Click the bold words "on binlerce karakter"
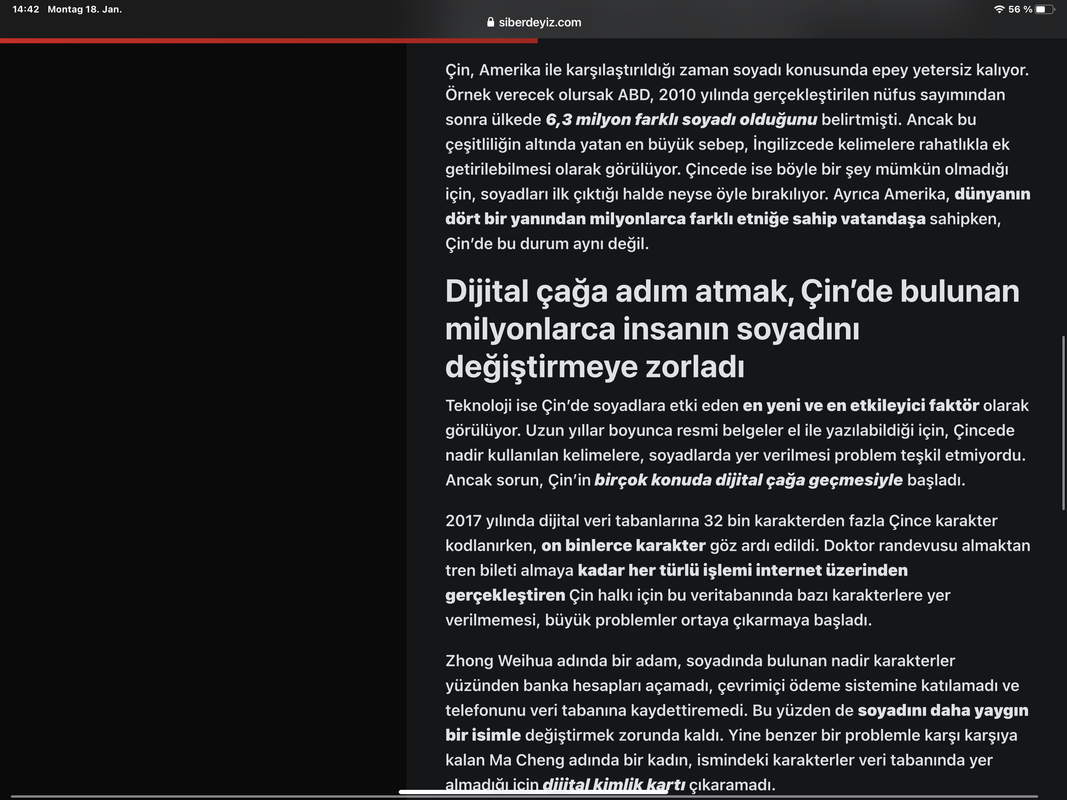This screenshot has height=800, width=1067. click(x=623, y=546)
